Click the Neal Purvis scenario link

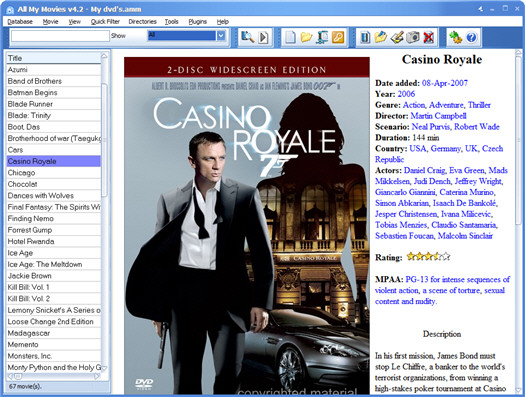tap(431, 127)
